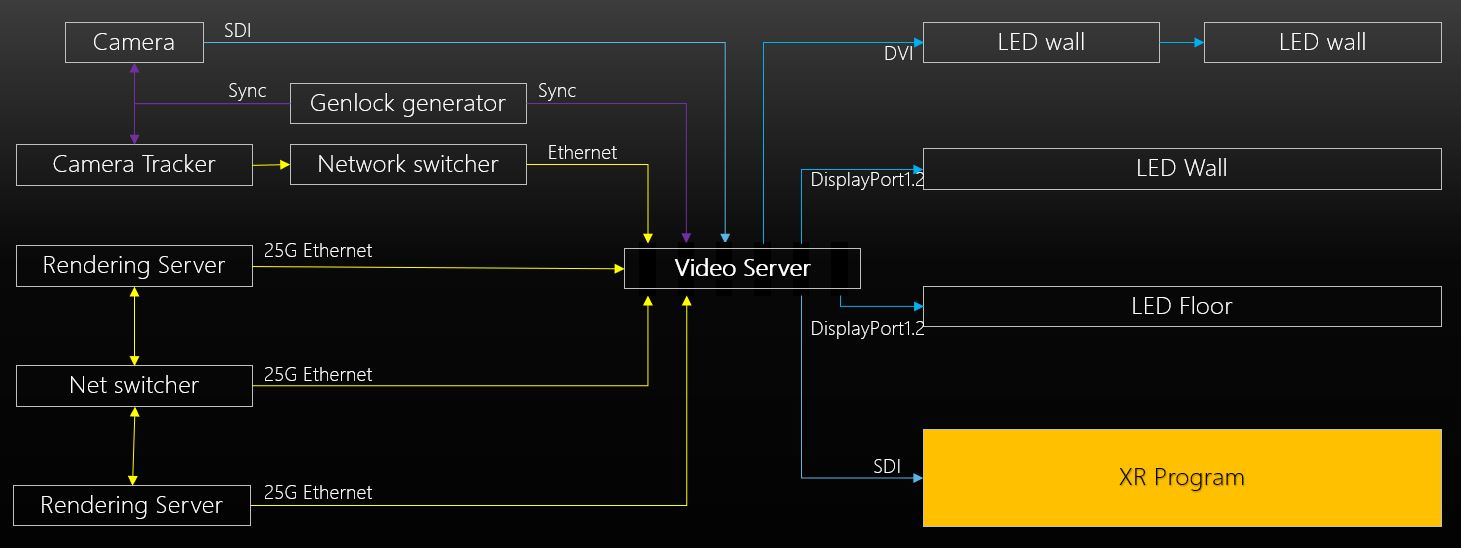Select the Camera box
This screenshot has width=1461, height=548.
134,42
